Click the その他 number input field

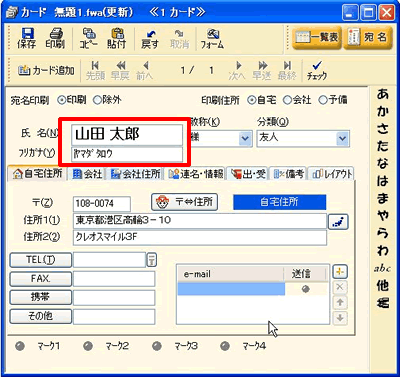pyautogui.click(x=114, y=316)
